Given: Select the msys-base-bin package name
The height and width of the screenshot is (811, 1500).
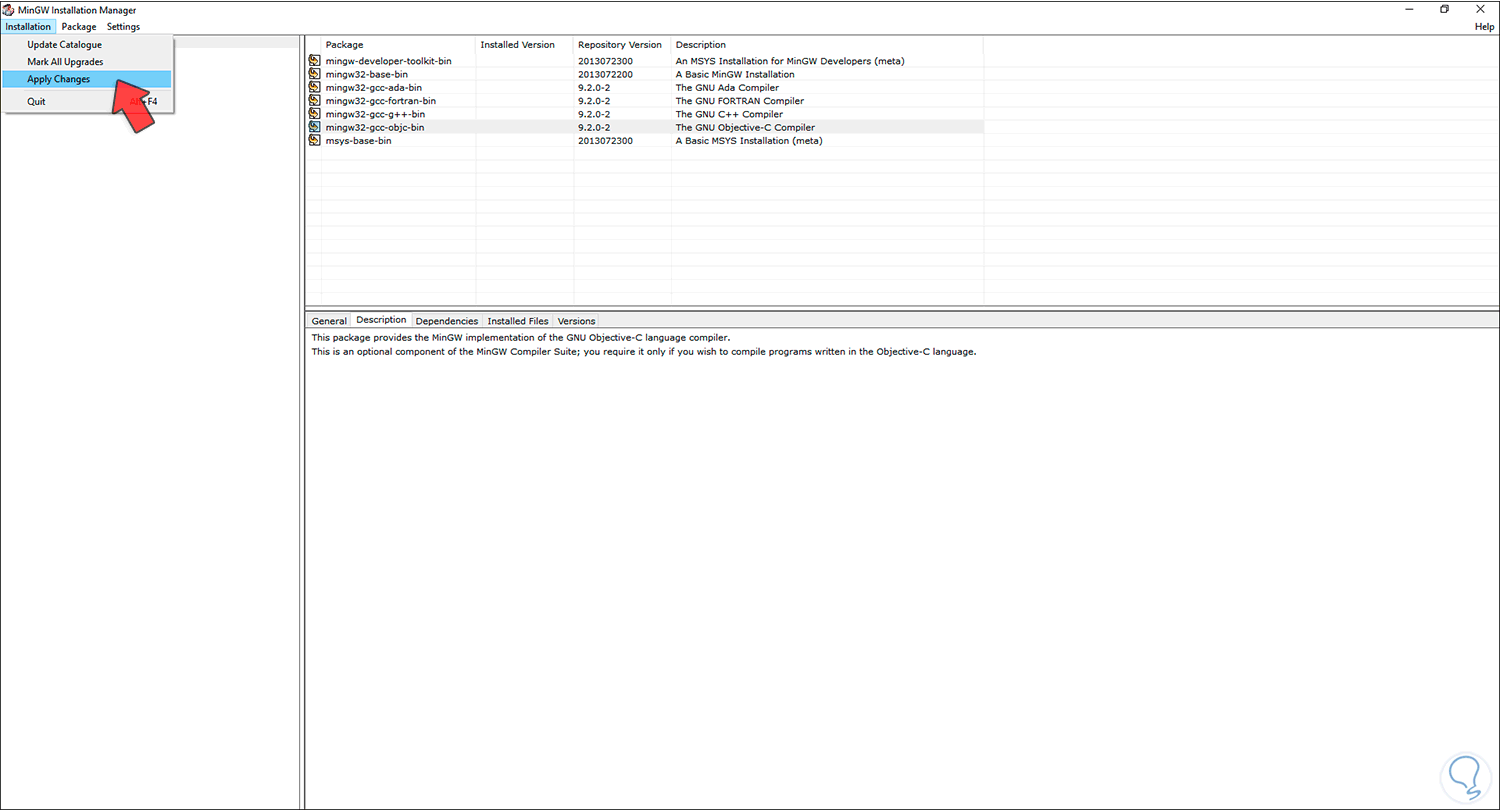Looking at the screenshot, I should (x=358, y=140).
